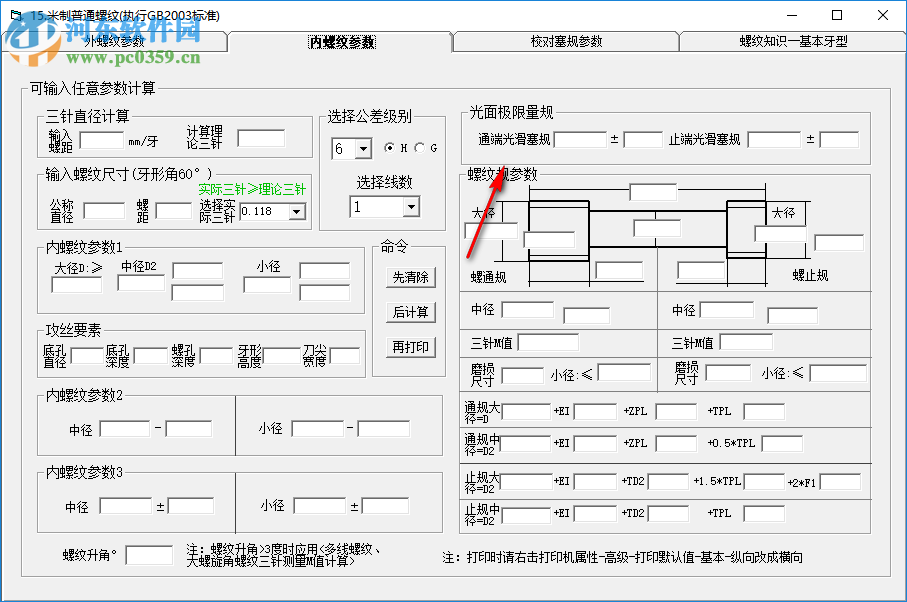
Task: Select the G tolerance radio button
Action: tap(419, 148)
